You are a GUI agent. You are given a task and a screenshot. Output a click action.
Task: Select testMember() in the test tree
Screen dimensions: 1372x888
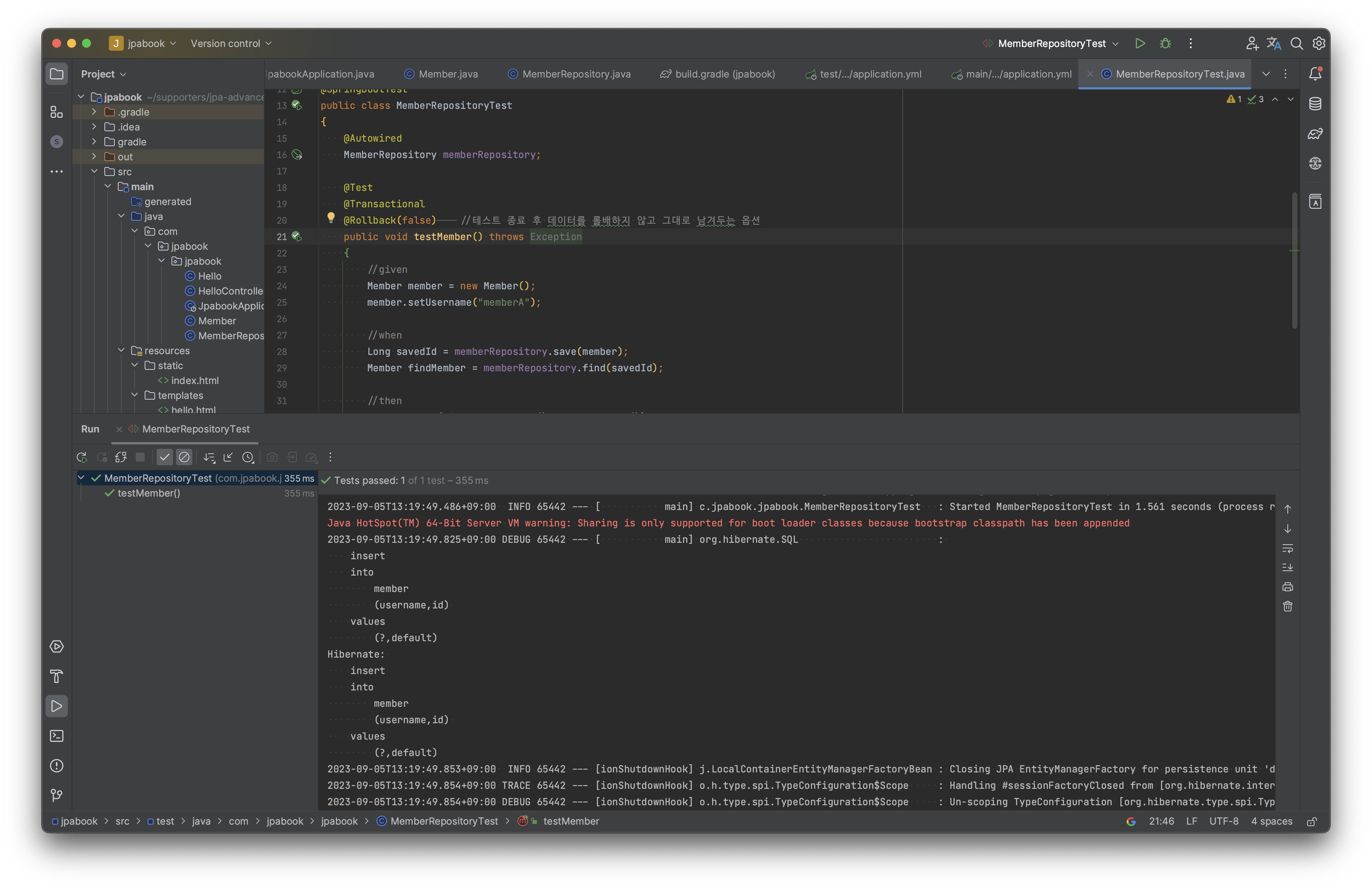coord(149,493)
